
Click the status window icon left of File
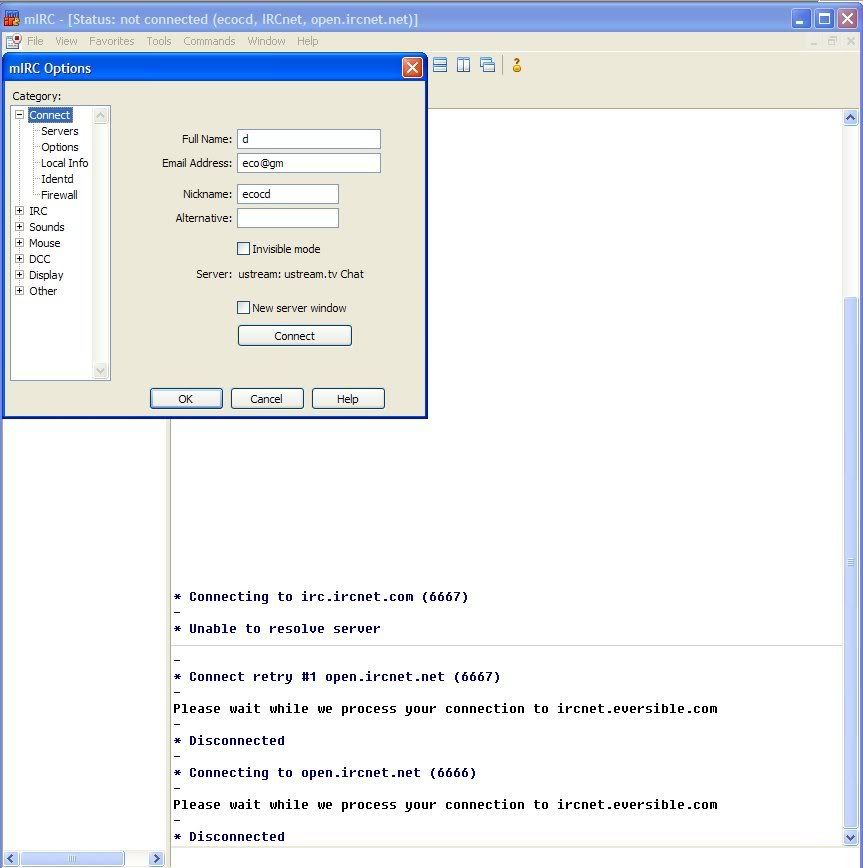13,41
